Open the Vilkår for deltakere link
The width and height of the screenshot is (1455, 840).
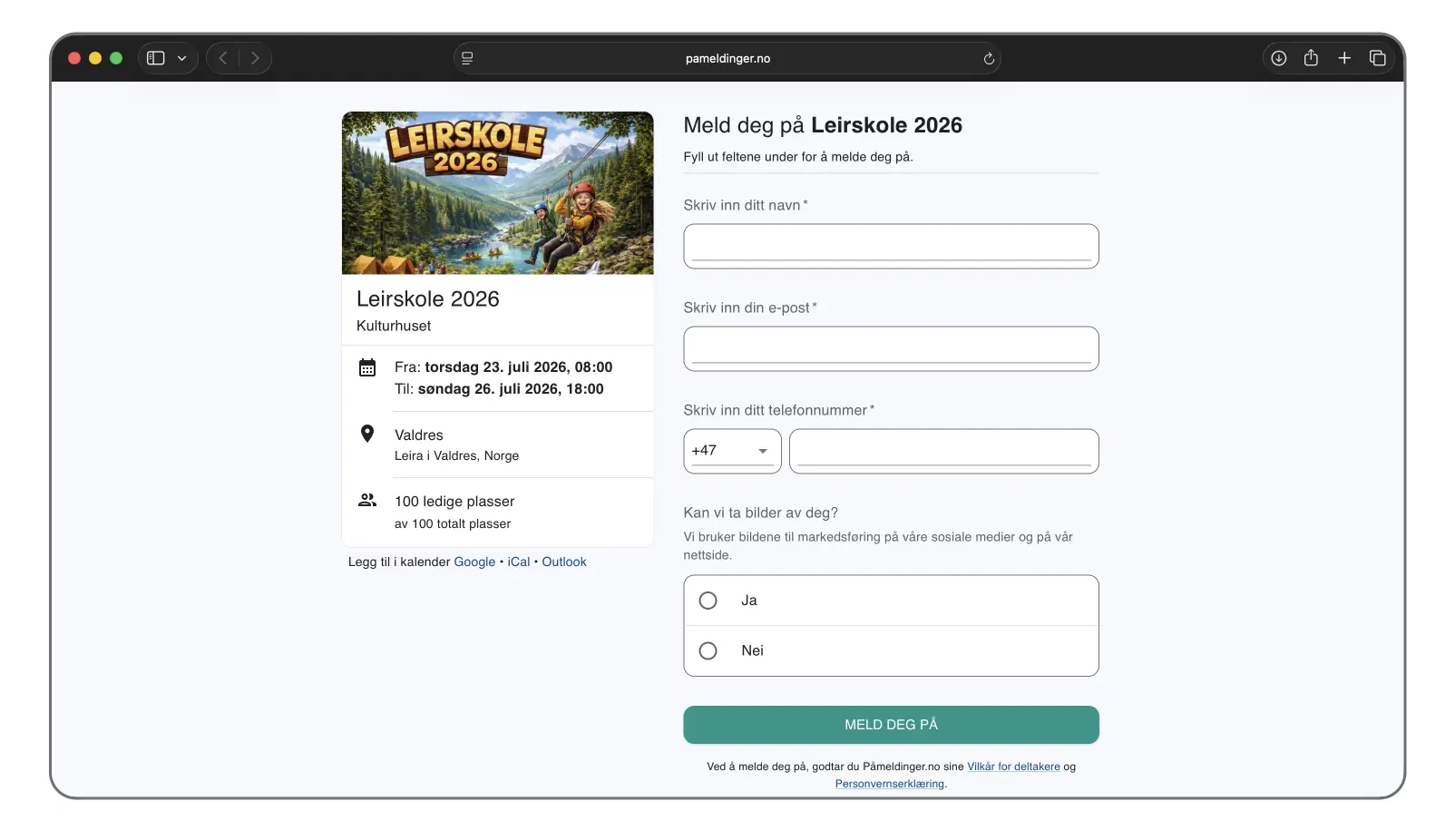coord(1012,767)
